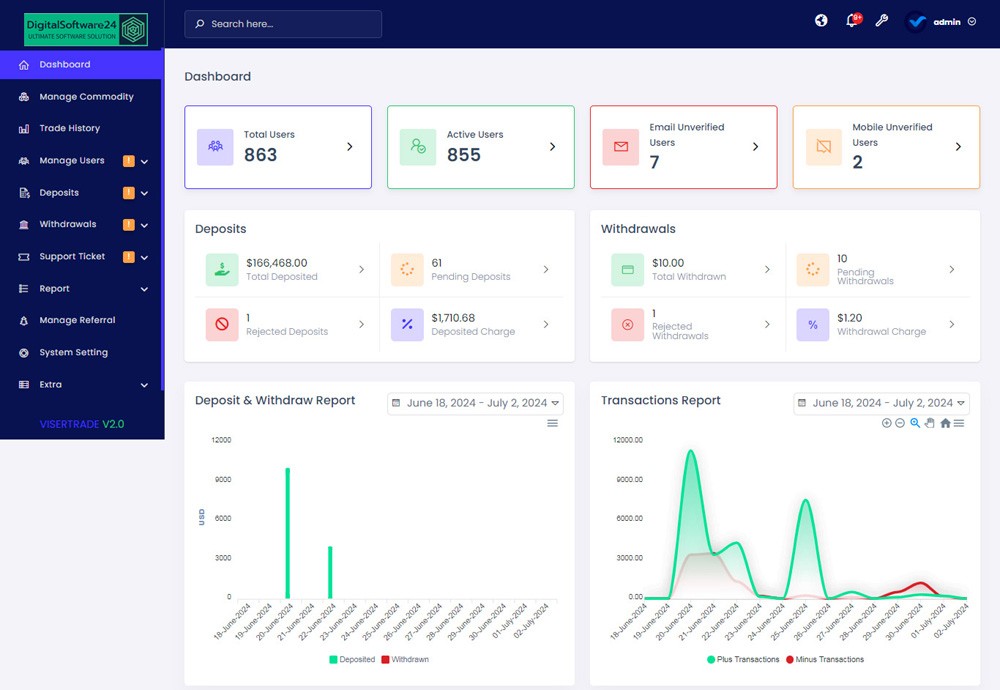1000x690 pixels.
Task: Select the magnifier selection zoom chart tool
Action: point(915,423)
